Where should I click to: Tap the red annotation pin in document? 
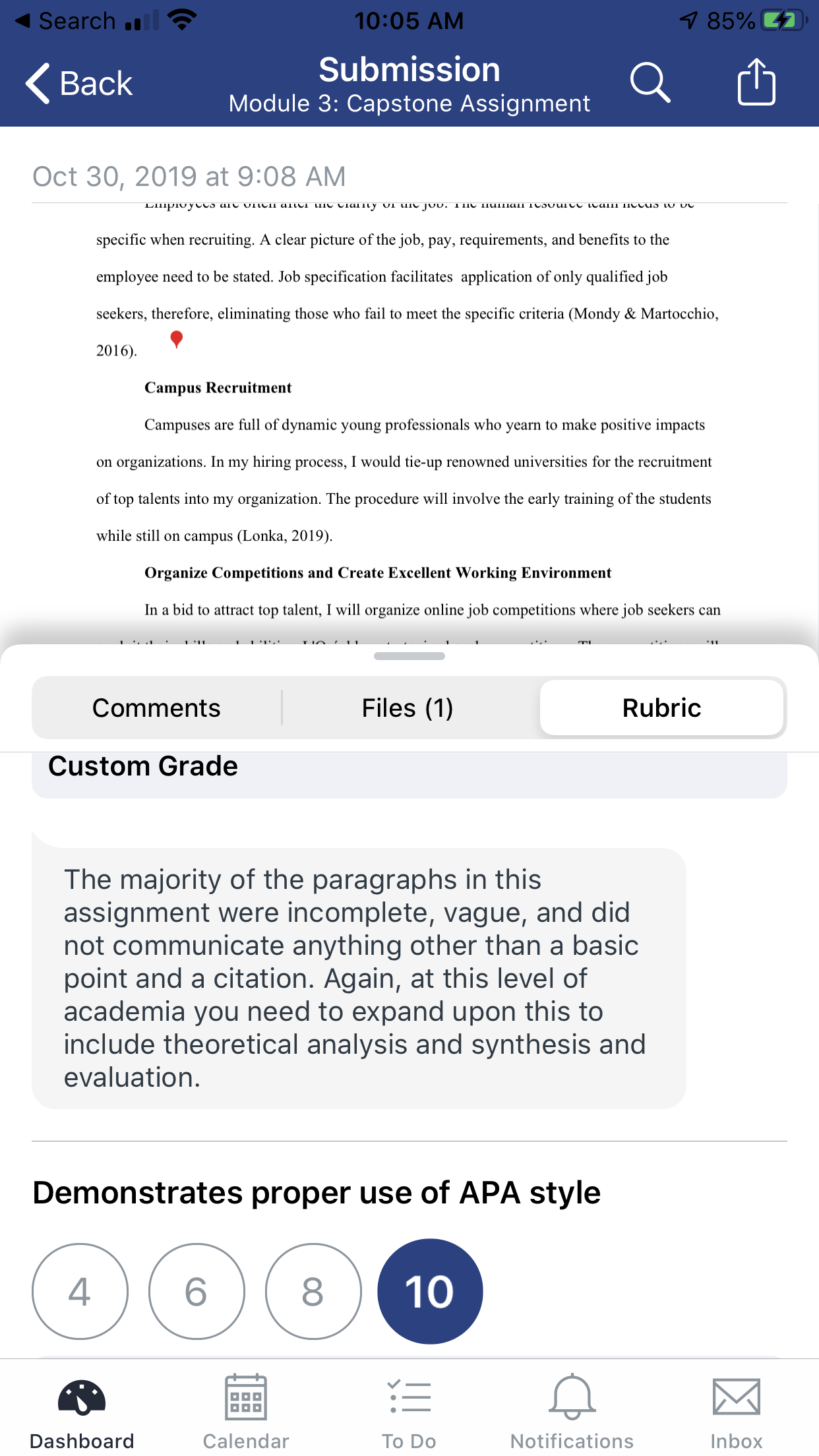pyautogui.click(x=176, y=339)
